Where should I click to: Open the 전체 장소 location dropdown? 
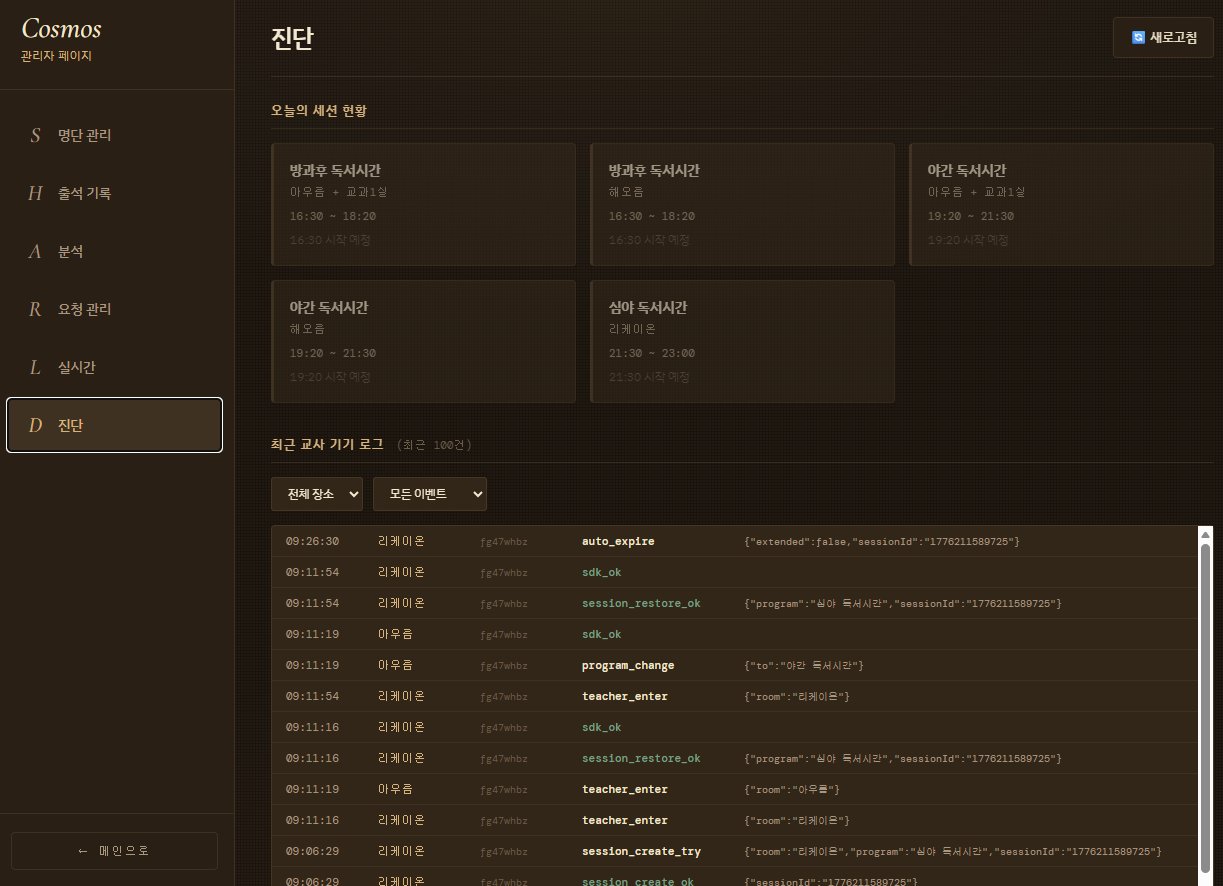pos(317,494)
